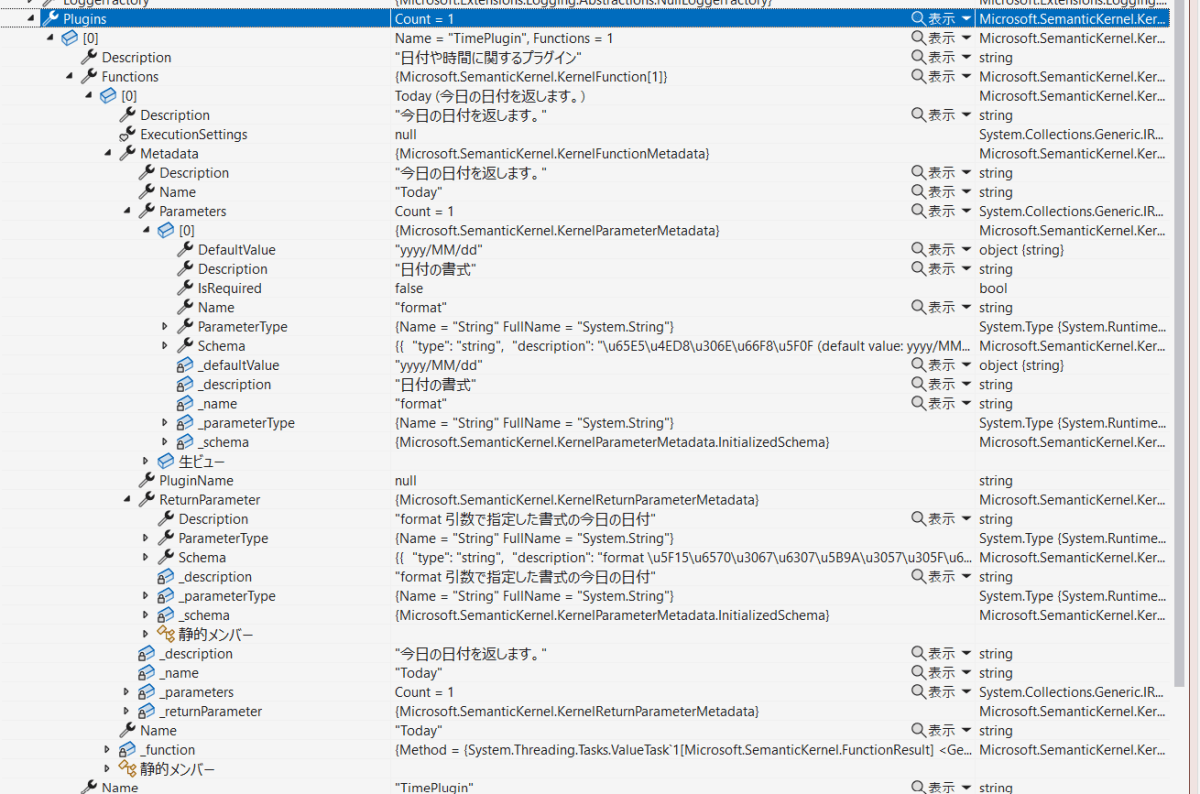Click the magnifier icon in the DefaultValue row
1200x794 pixels.
click(x=918, y=250)
